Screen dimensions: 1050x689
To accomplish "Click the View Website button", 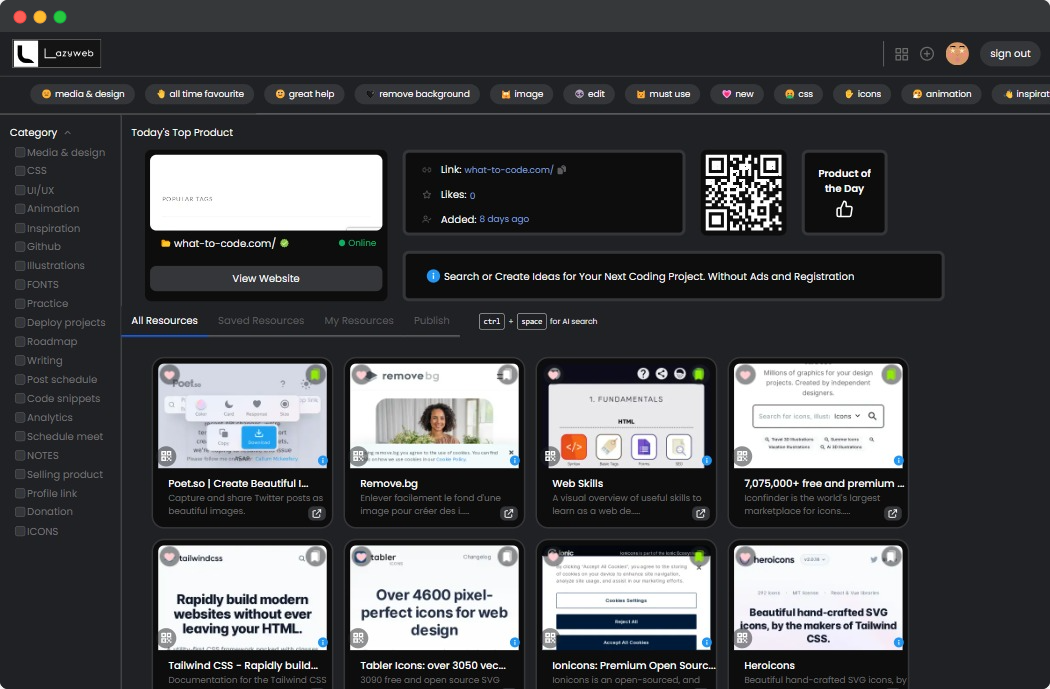I will [265, 278].
